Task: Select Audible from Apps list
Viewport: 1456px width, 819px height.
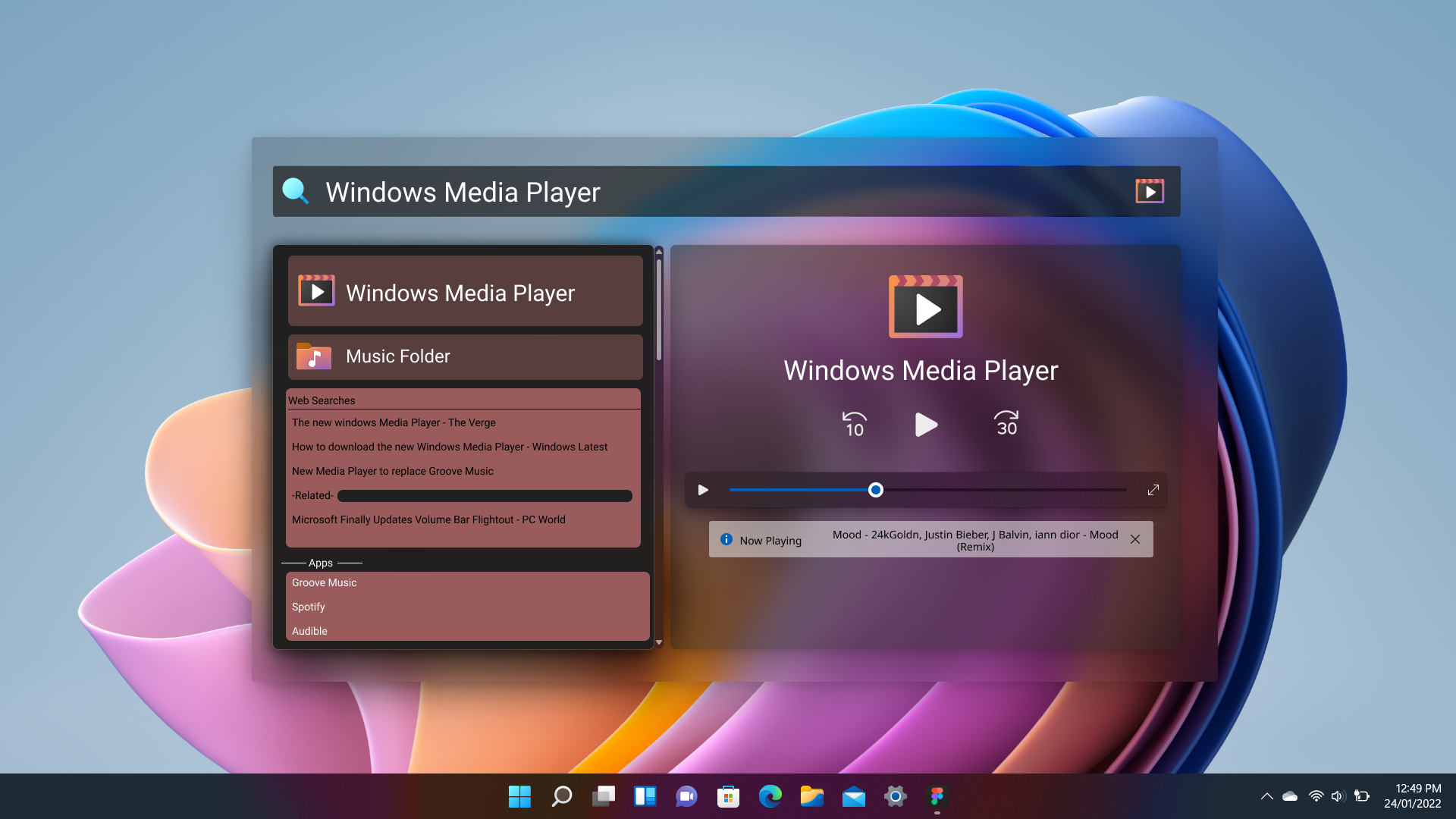Action: 309,631
